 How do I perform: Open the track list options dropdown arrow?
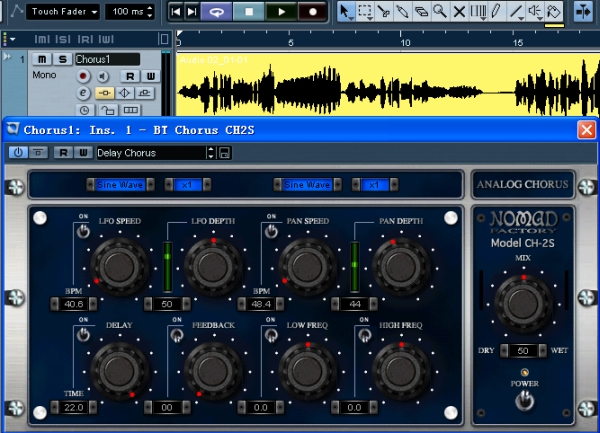[x=13, y=39]
